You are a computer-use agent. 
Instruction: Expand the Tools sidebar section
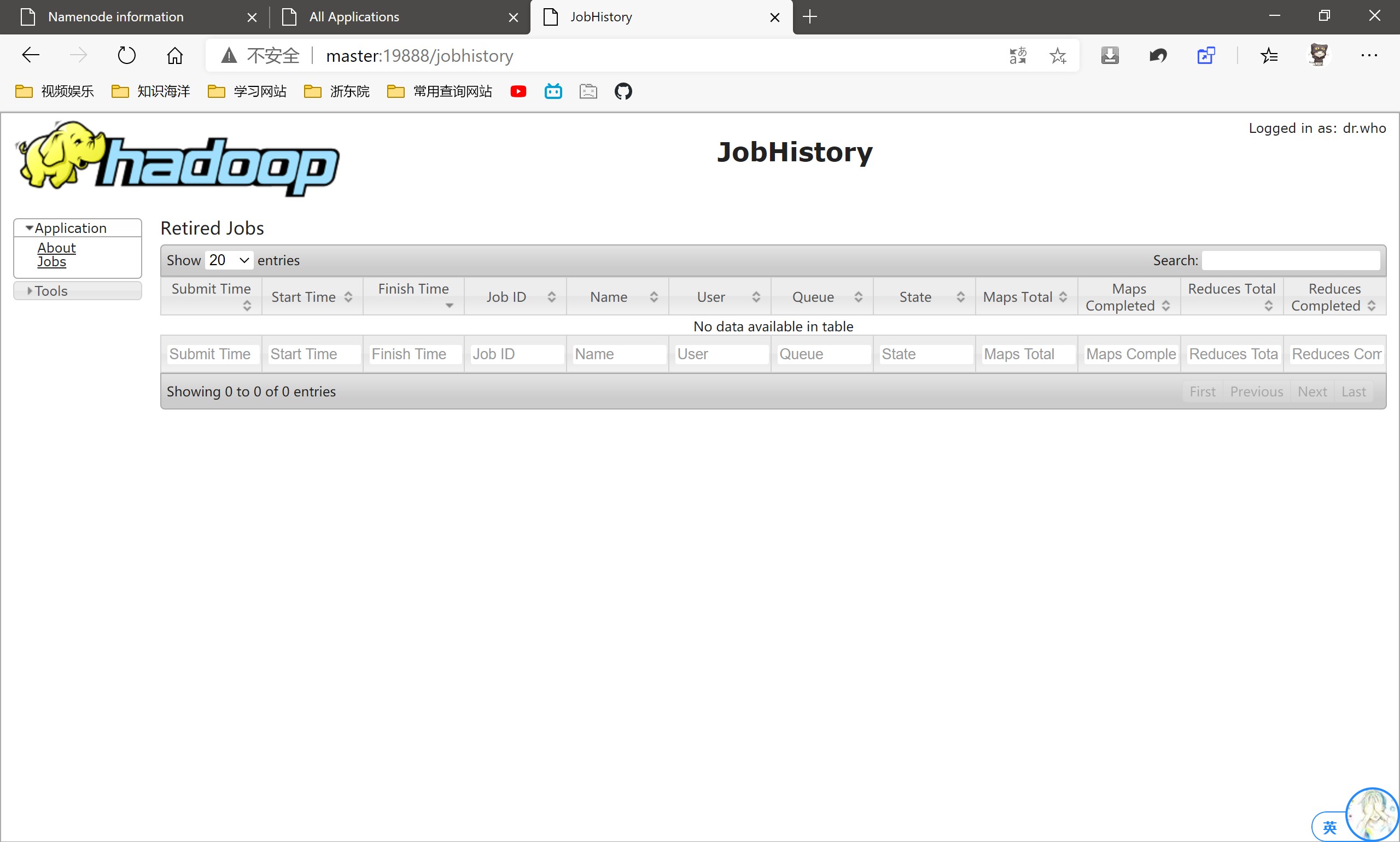50,291
